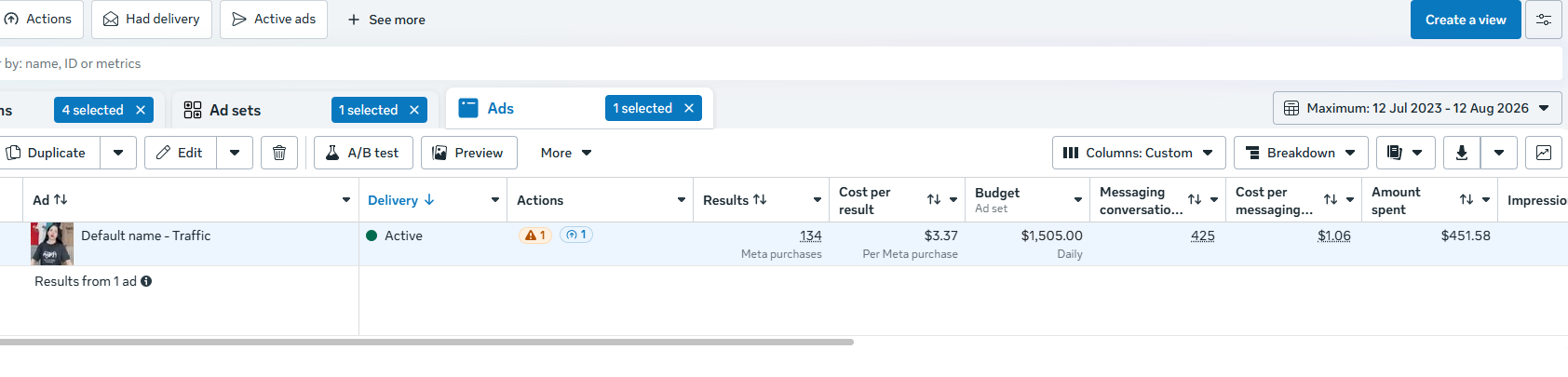Expand the Breakdown dropdown
Viewport: 1568px width, 377px height.
pos(1301,153)
